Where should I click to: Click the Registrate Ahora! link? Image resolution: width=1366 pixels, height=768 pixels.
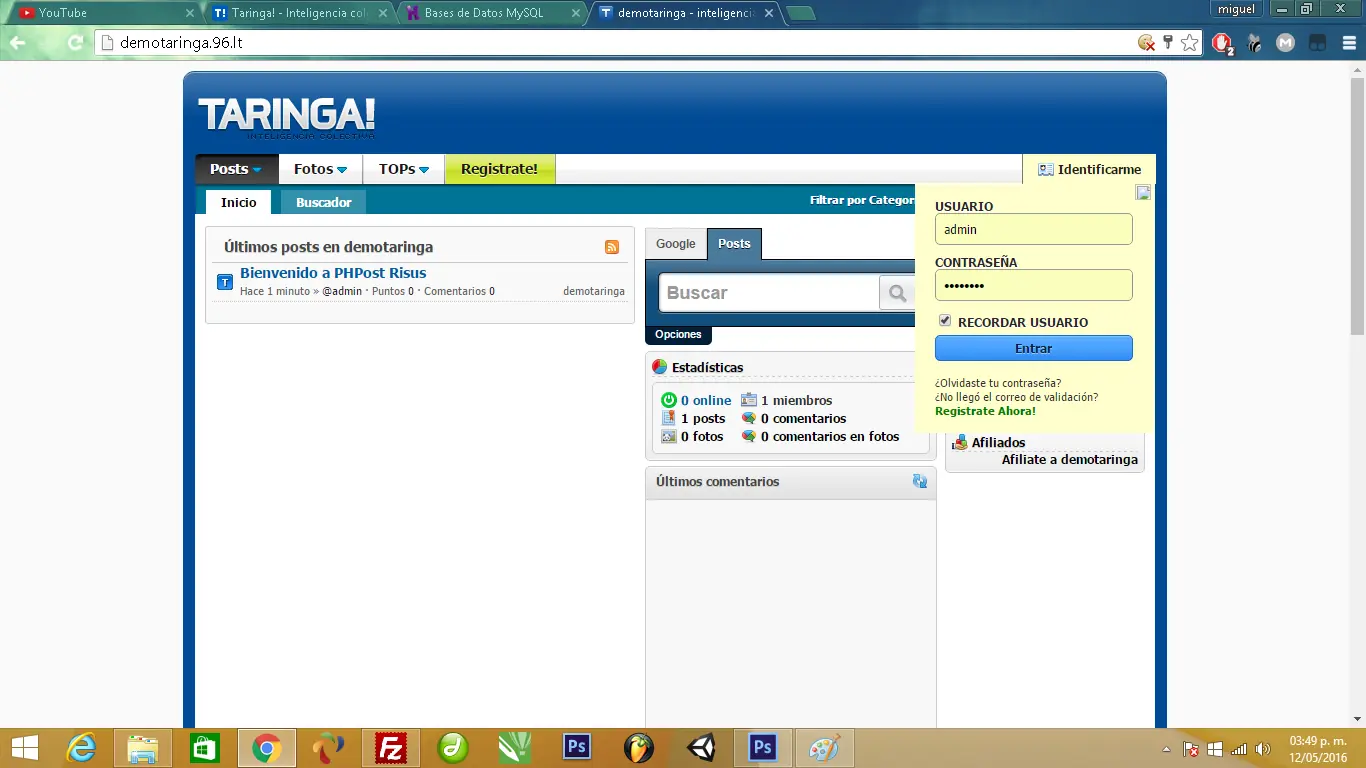(x=985, y=411)
